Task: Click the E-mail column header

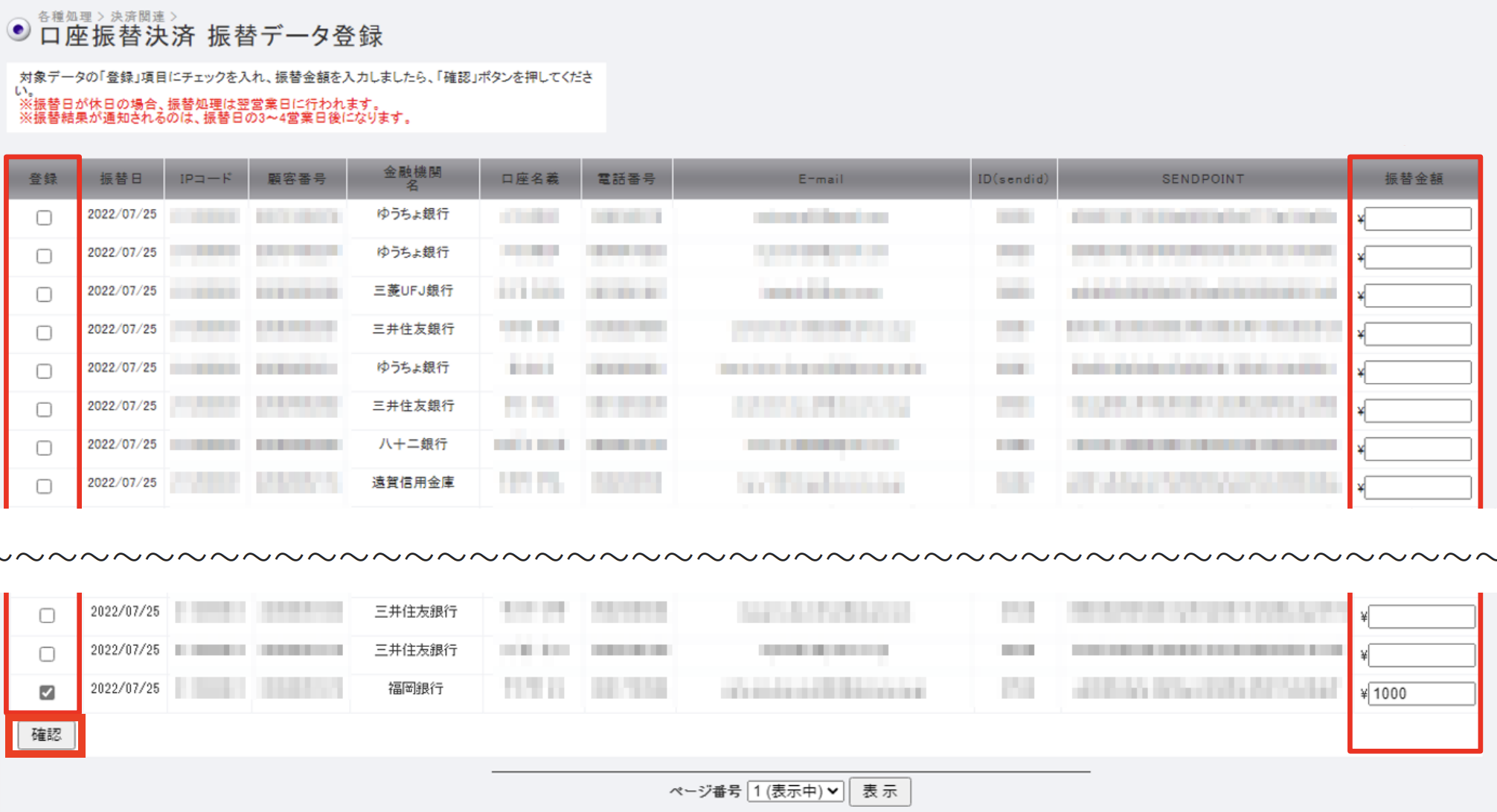Action: [821, 178]
